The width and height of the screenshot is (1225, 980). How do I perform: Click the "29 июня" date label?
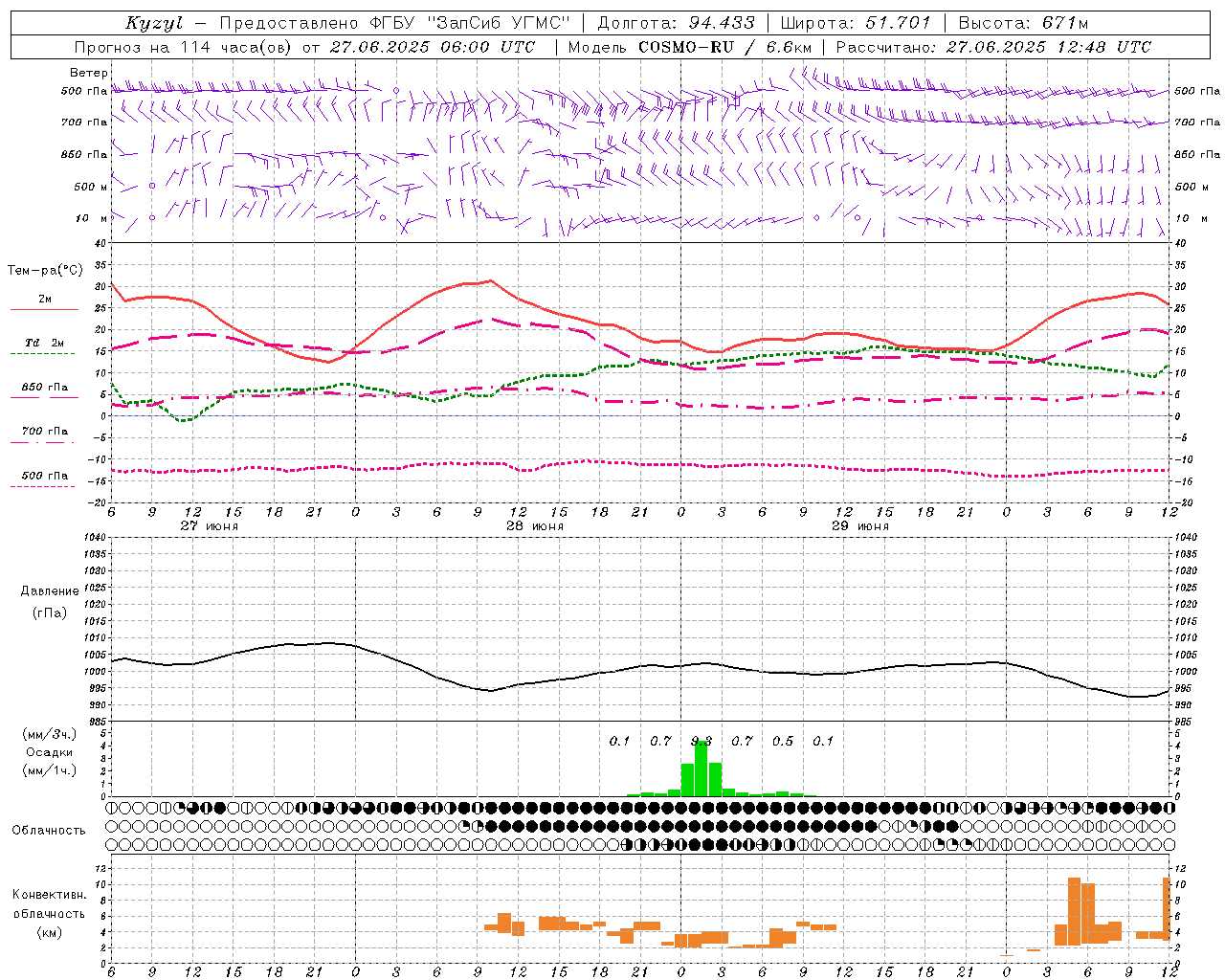(859, 526)
